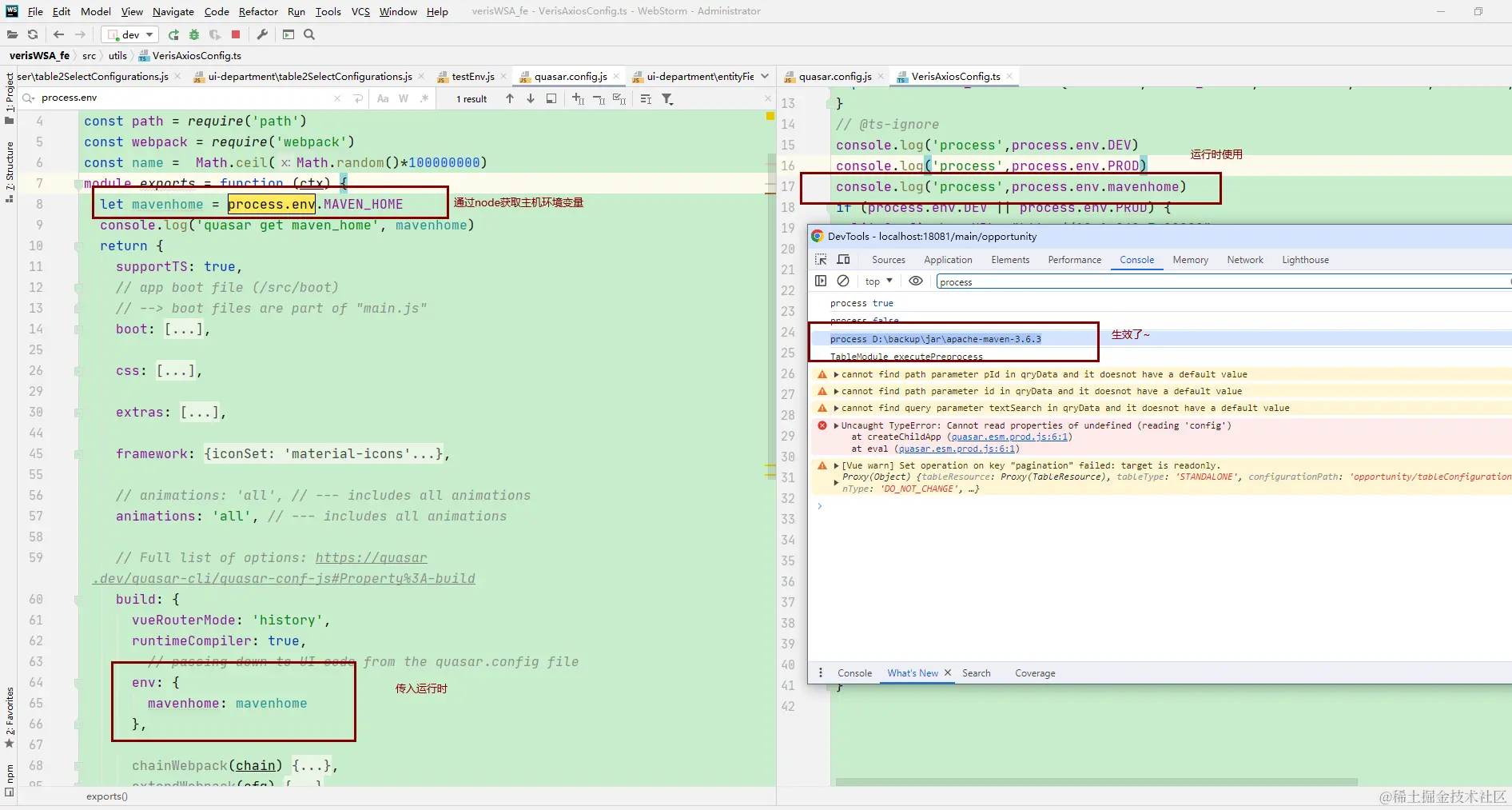The image size is (1512, 810).
Task: Toggle the device toolbar icon in DevTools
Action: 843,260
